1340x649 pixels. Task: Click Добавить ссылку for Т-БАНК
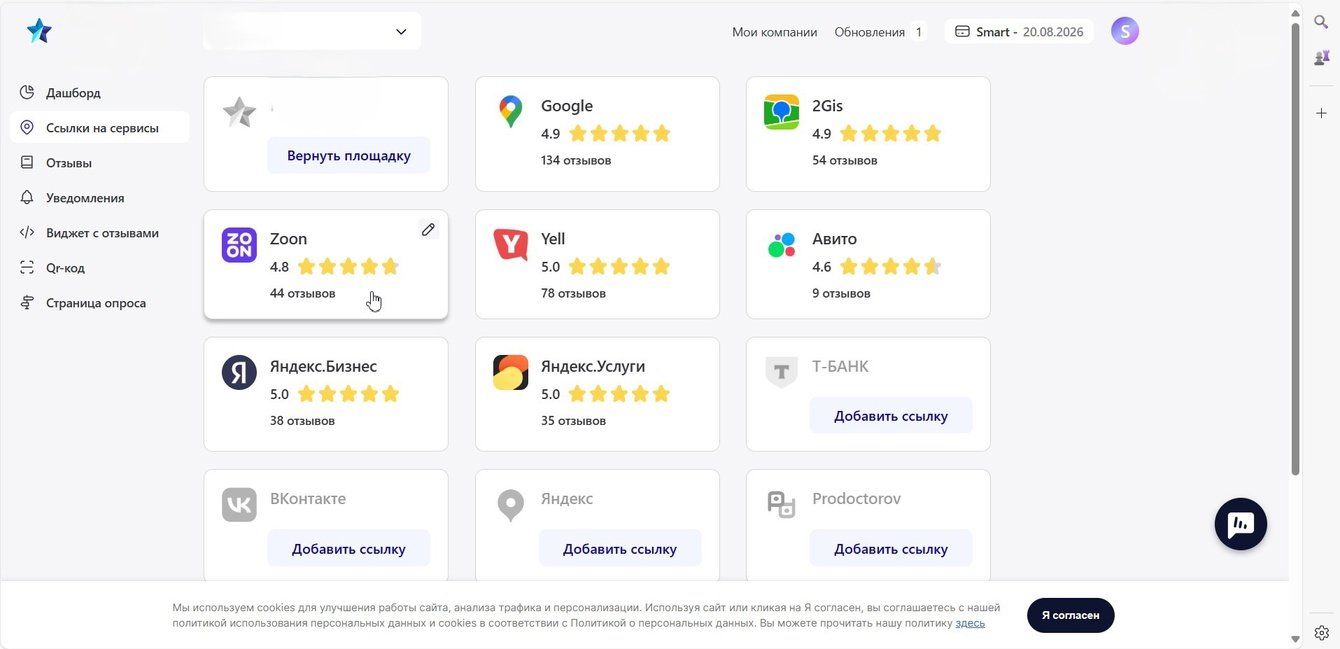890,416
